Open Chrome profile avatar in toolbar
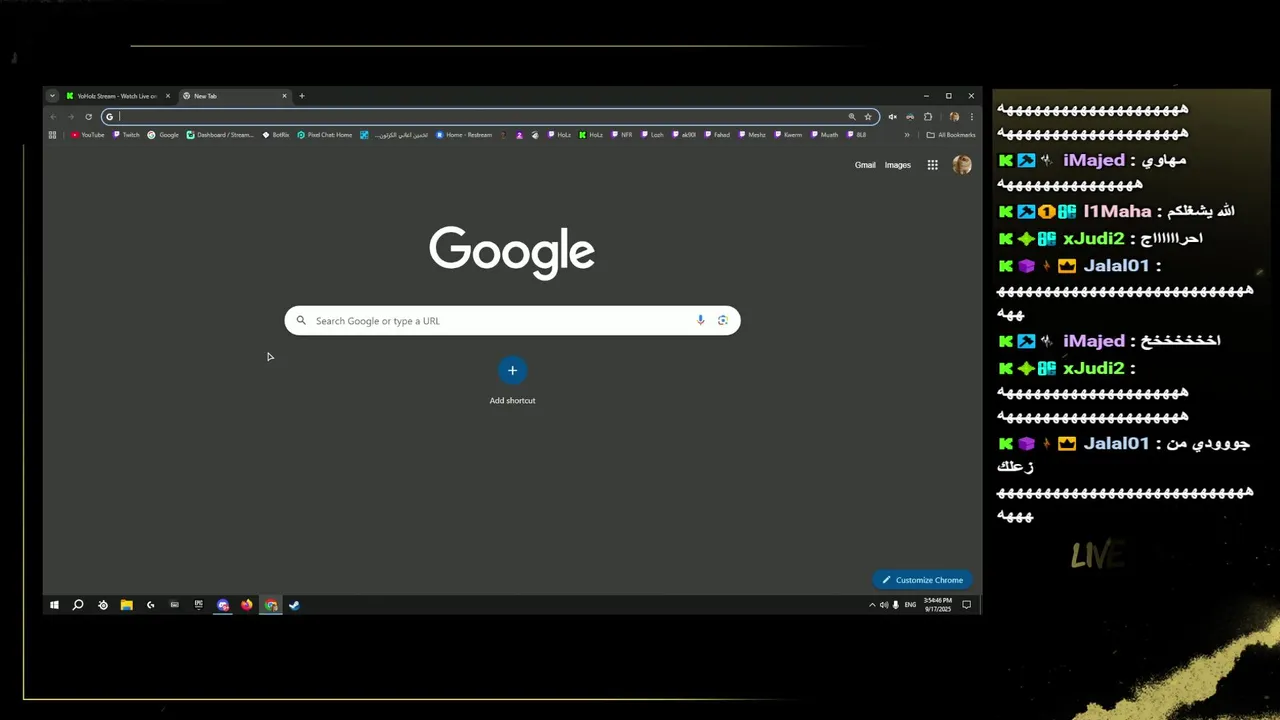The image size is (1280, 720). pos(954,116)
